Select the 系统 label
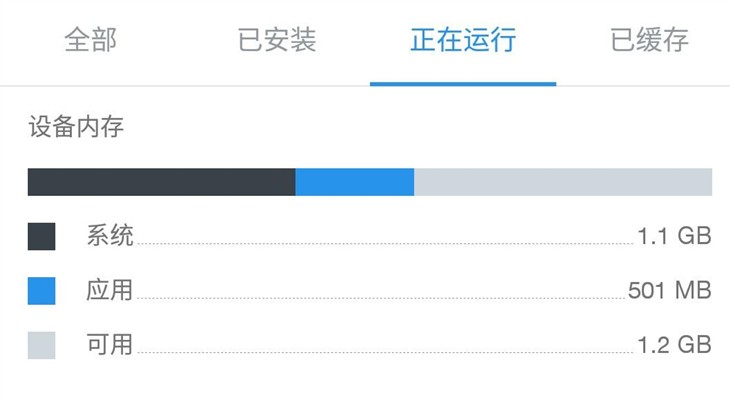 [x=110, y=236]
